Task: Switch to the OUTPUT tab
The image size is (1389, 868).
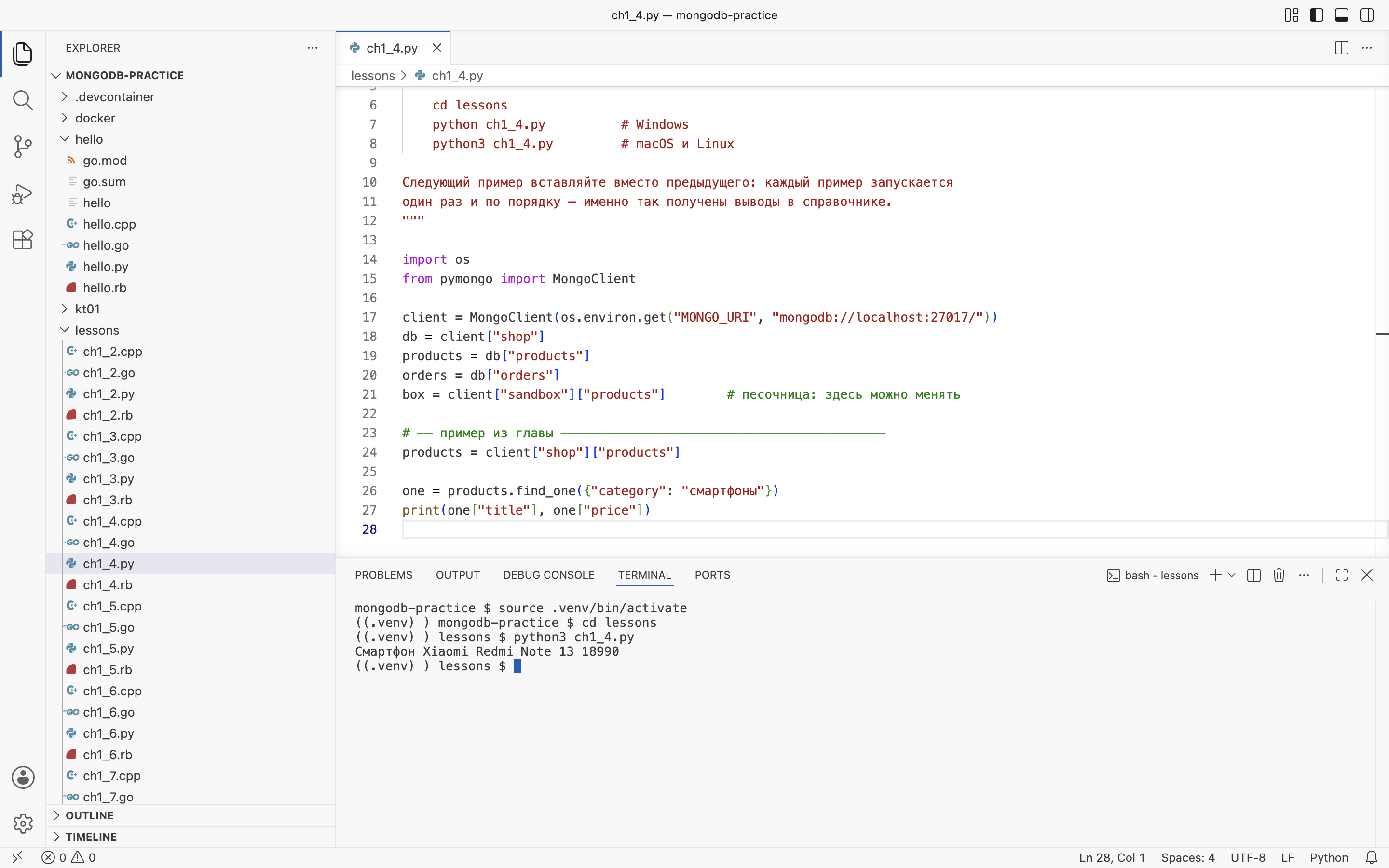Action: click(457, 575)
